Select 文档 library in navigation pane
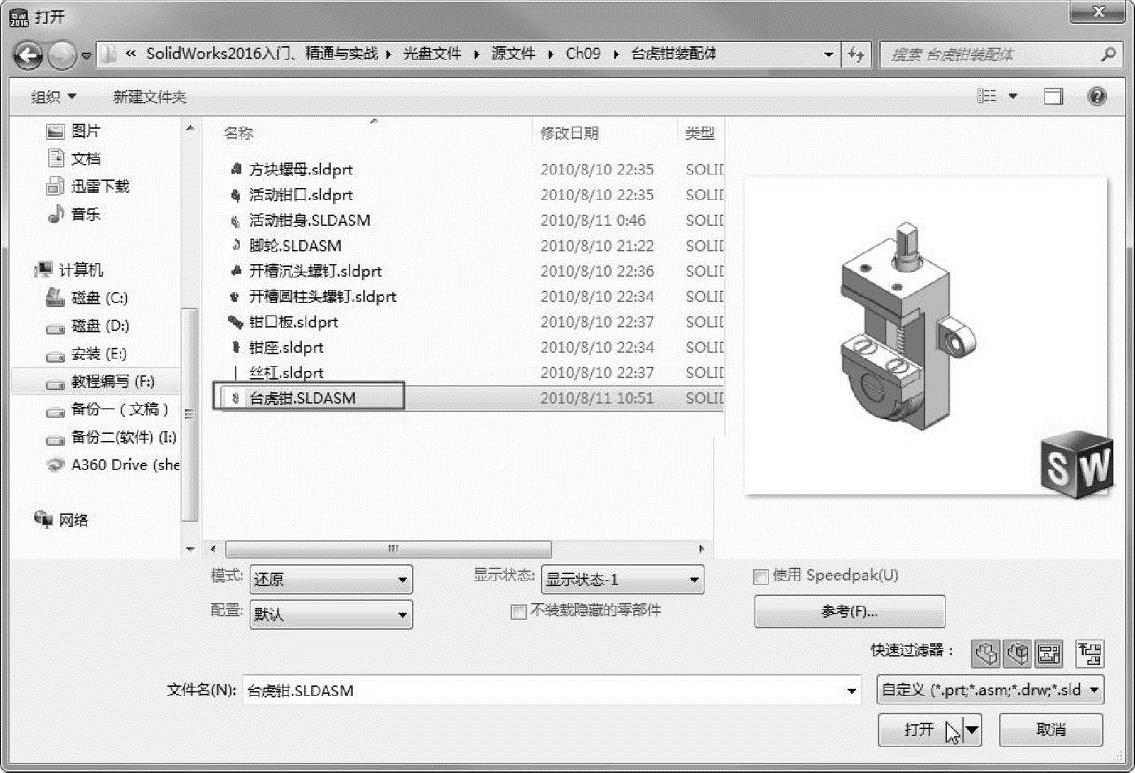The height and width of the screenshot is (773, 1135). click(73, 159)
